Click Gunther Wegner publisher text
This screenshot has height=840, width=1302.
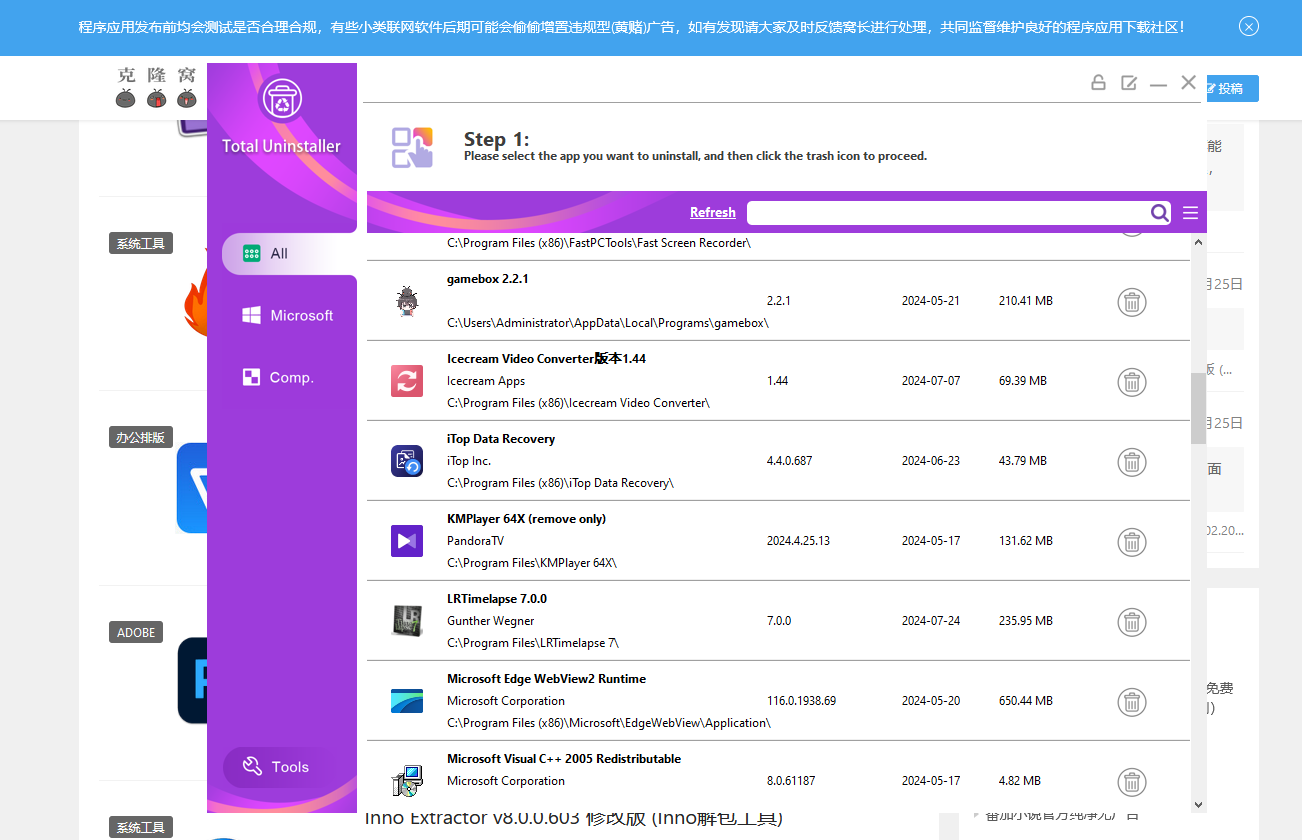coord(491,621)
